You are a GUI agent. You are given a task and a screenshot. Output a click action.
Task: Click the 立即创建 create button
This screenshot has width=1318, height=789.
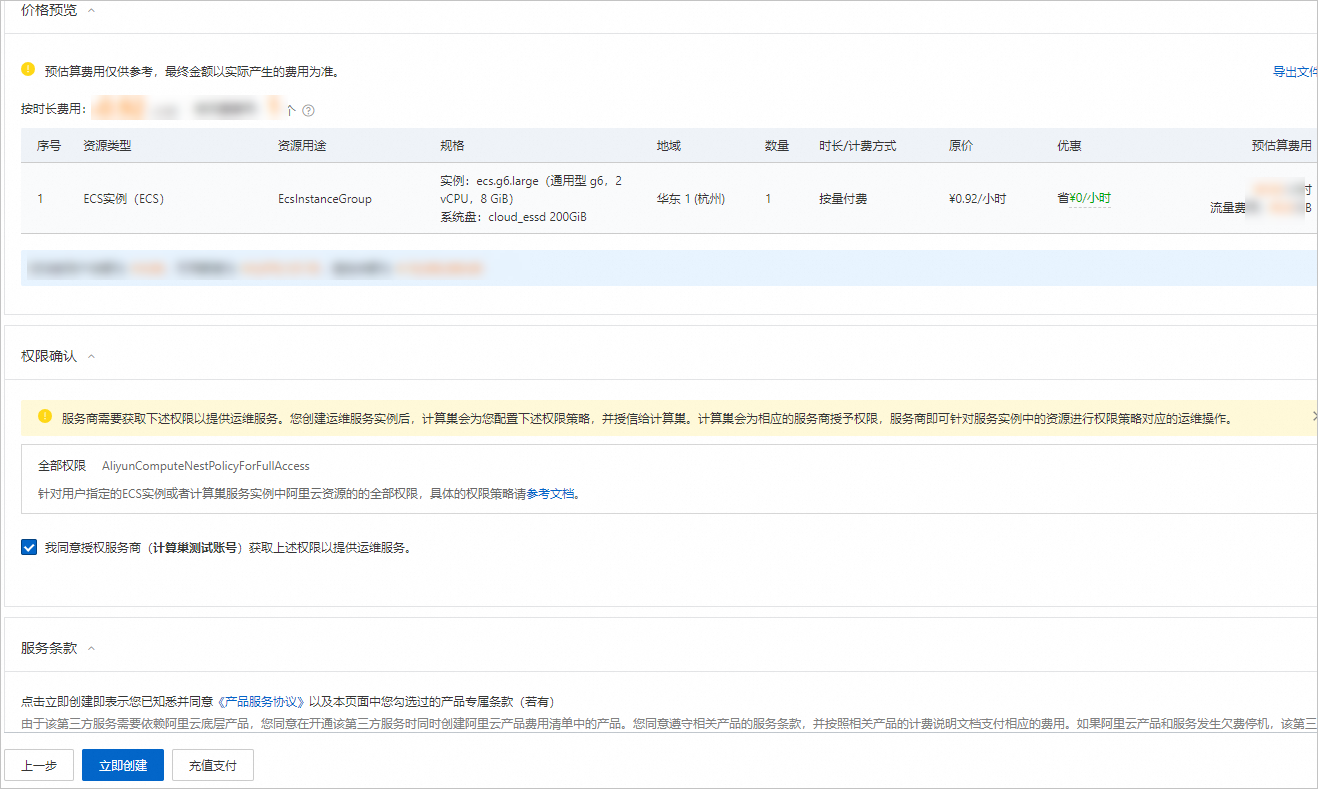(x=122, y=765)
